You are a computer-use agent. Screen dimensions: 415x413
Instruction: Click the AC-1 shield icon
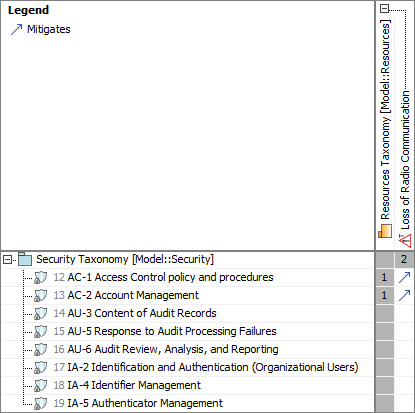[41, 277]
